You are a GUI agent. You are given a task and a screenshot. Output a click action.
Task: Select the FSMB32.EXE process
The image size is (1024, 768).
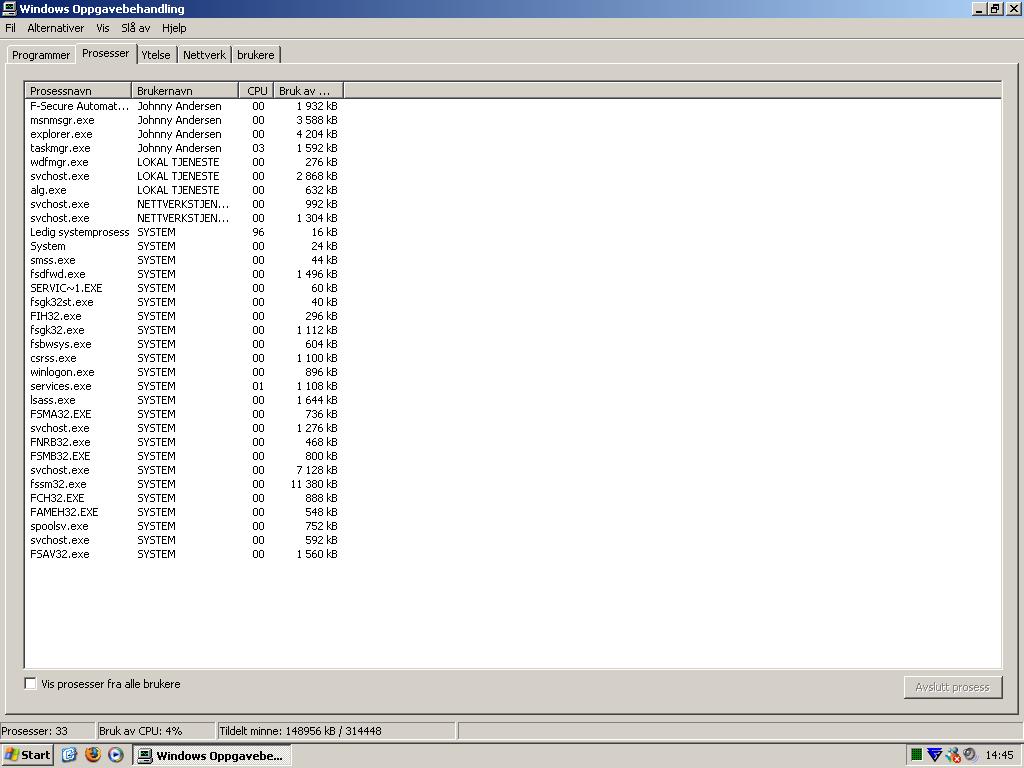point(184,456)
